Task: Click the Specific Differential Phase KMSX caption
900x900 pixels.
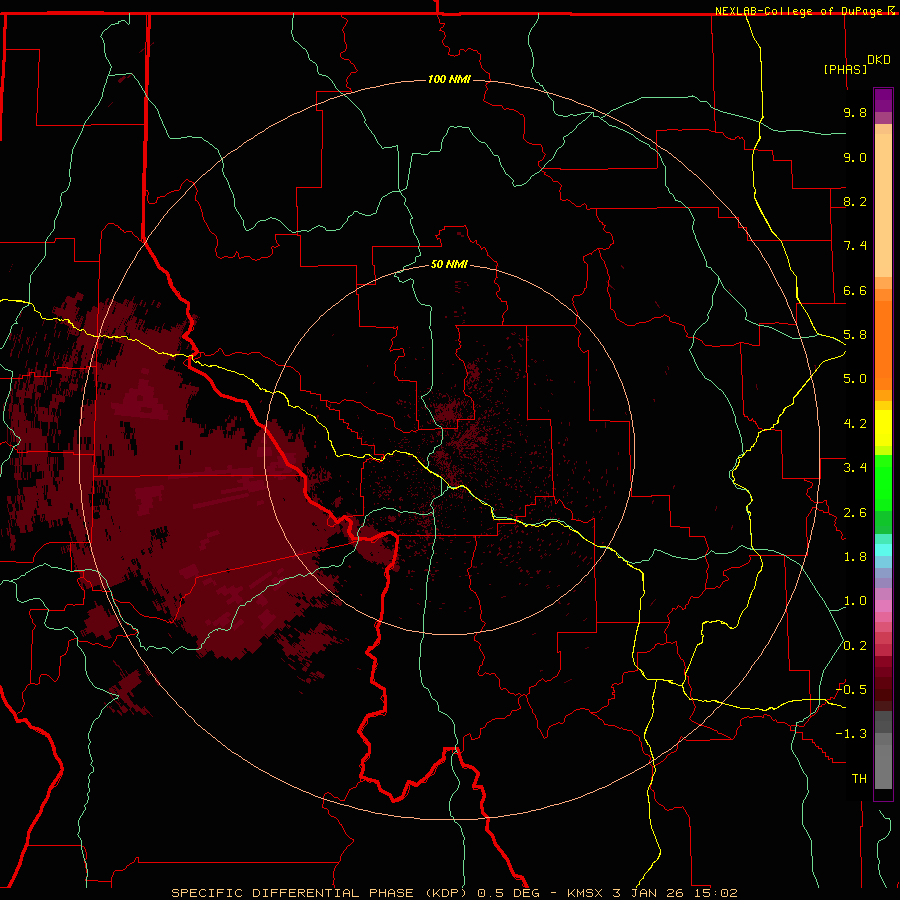Action: point(454,893)
